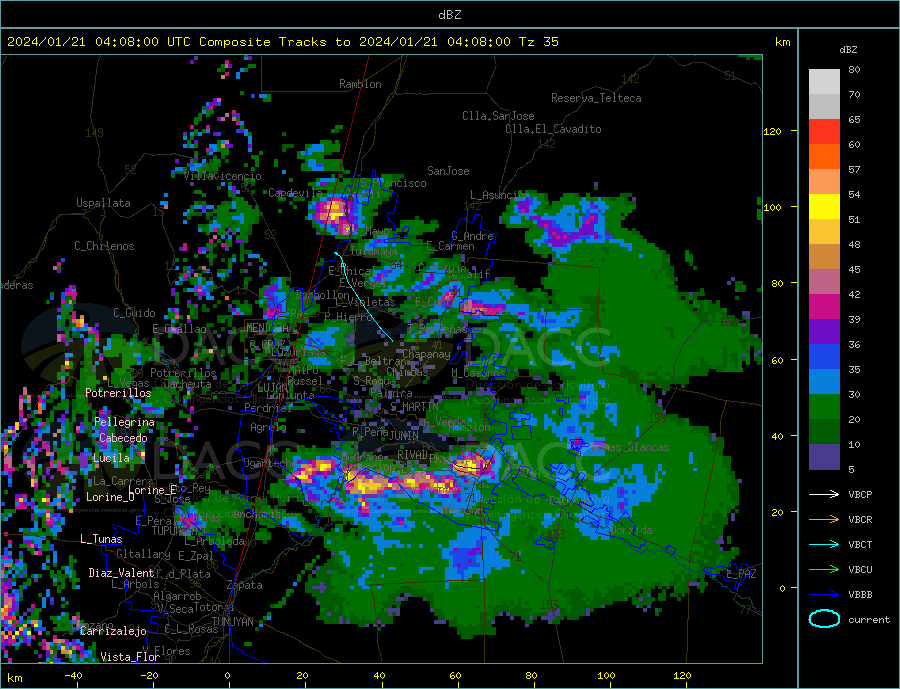Click the '100' tick on vertical km axis
This screenshot has height=689, width=900.
[773, 207]
